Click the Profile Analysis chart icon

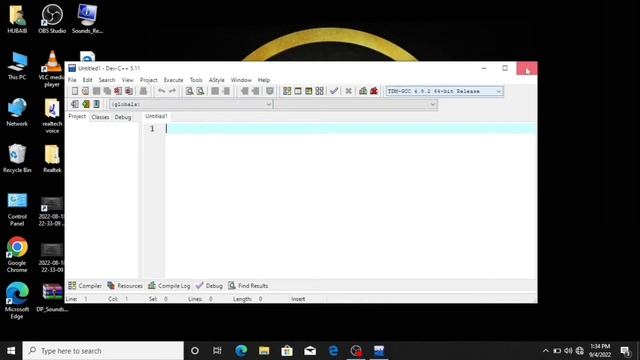[x=363, y=91]
